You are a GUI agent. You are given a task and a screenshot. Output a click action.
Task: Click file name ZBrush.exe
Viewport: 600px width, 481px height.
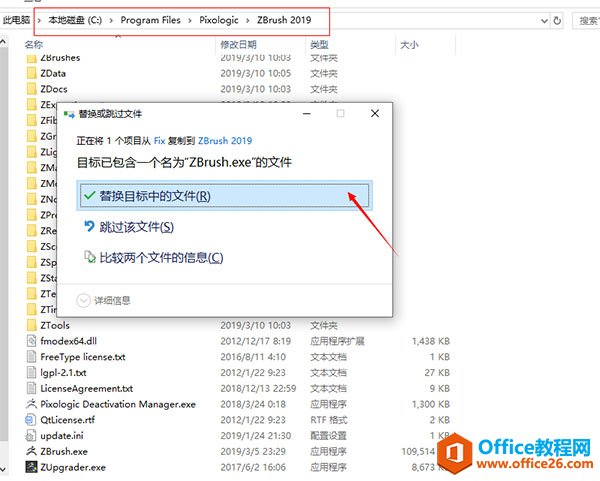point(64,452)
